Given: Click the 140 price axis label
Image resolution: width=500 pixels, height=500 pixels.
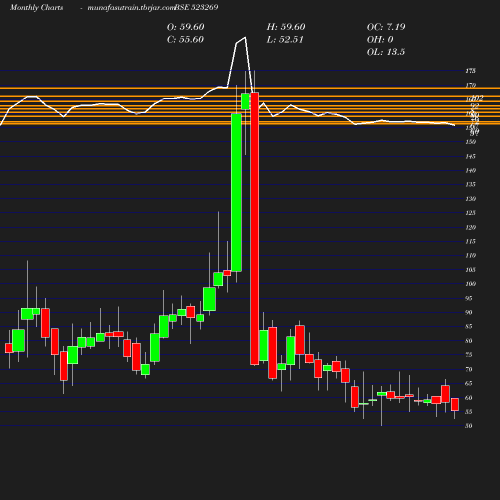Looking at the screenshot, I should [x=470, y=170].
